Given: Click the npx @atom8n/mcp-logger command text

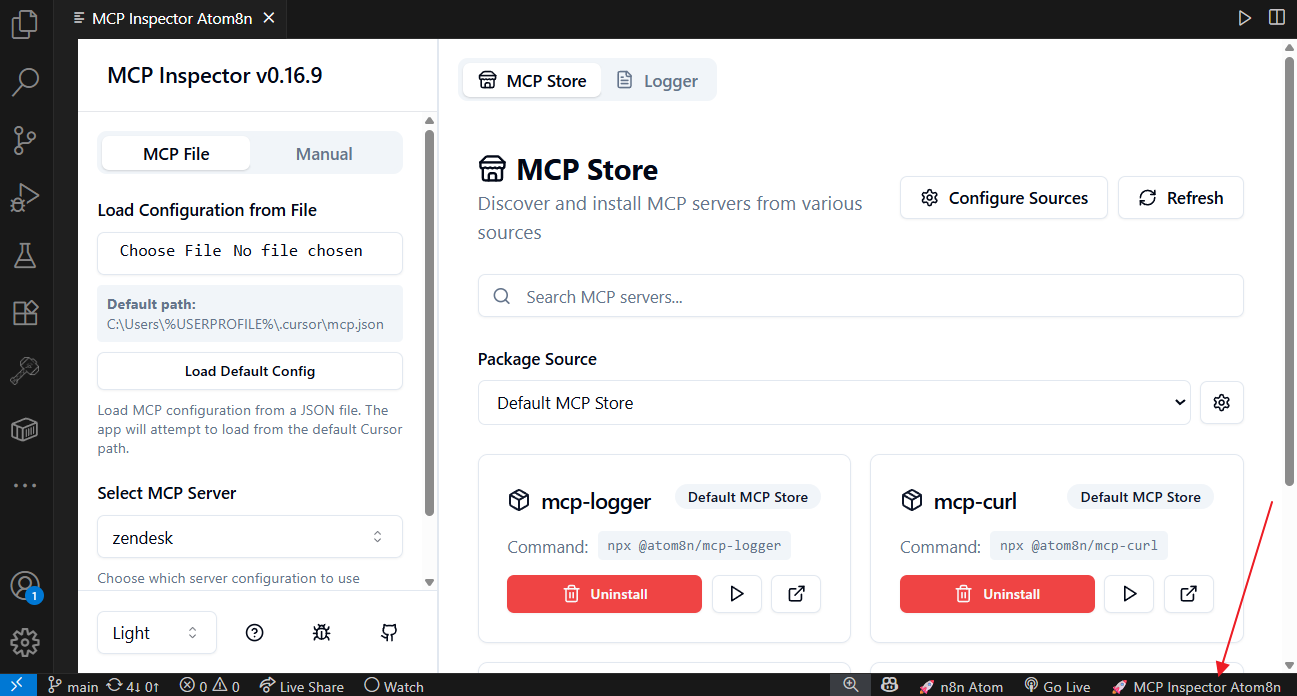Looking at the screenshot, I should (x=695, y=546).
